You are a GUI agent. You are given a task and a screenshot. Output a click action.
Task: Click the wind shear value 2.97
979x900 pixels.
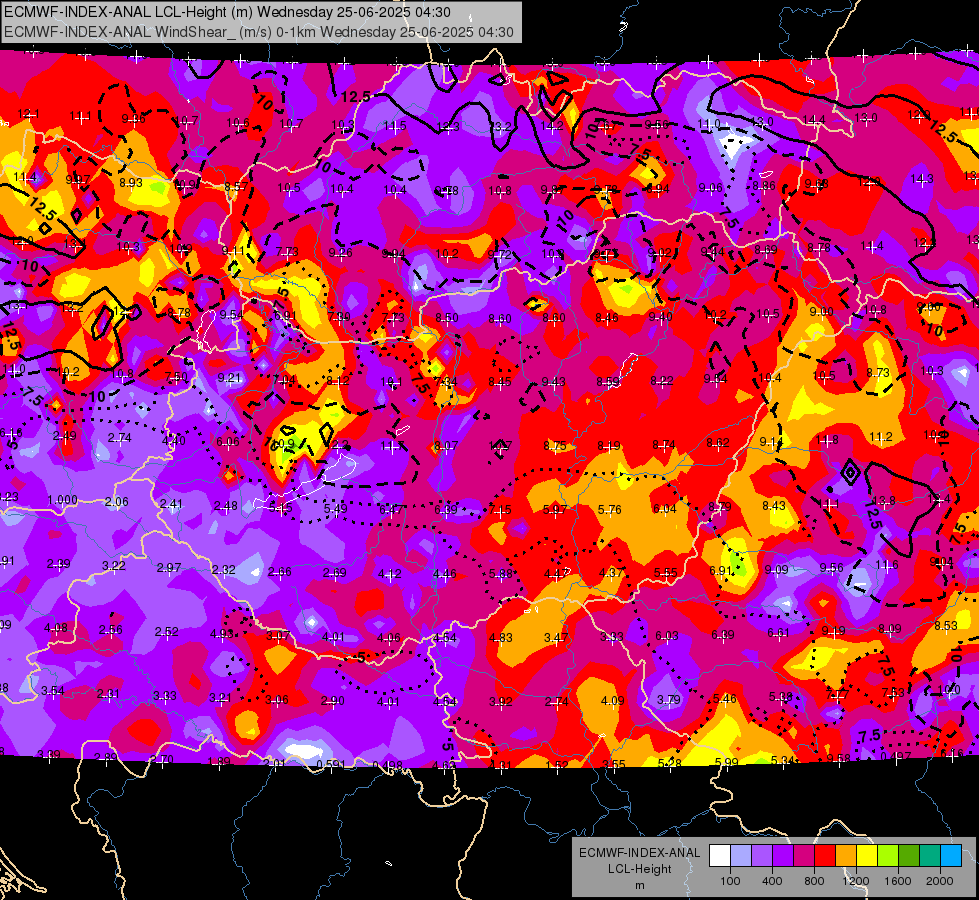coord(169,568)
